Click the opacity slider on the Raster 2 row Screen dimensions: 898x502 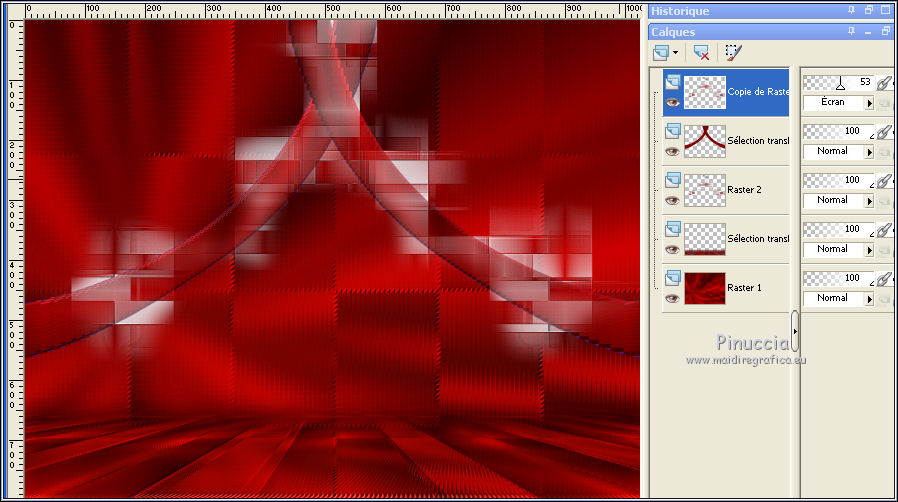(x=839, y=181)
